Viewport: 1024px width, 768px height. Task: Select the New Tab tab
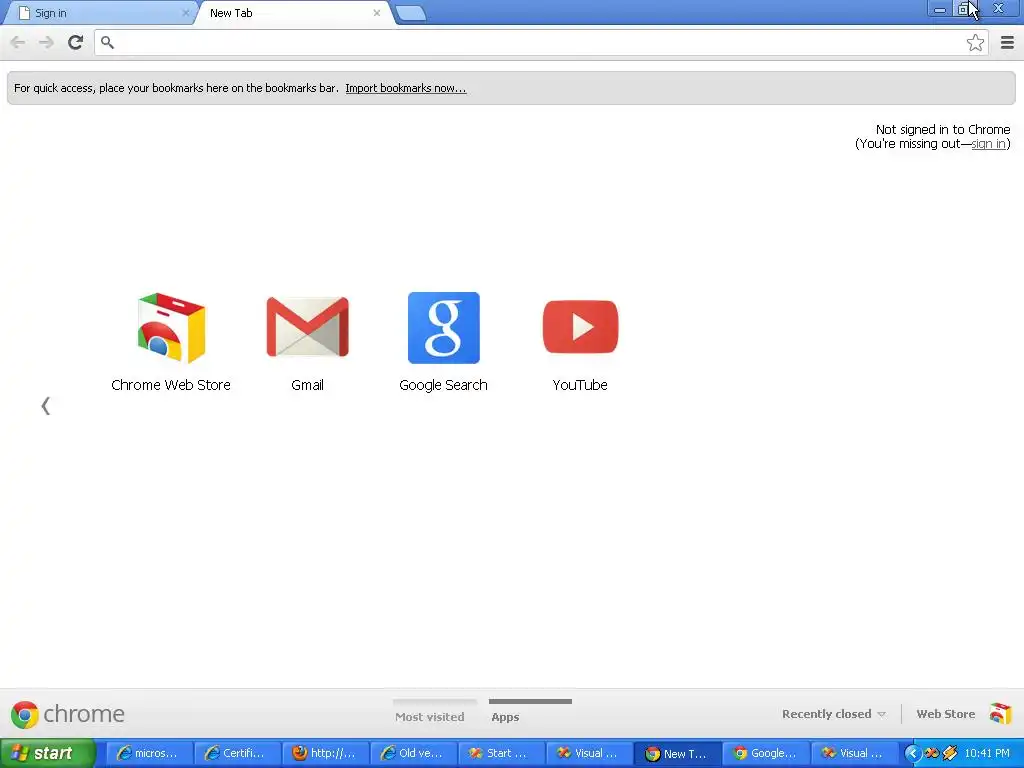point(293,13)
